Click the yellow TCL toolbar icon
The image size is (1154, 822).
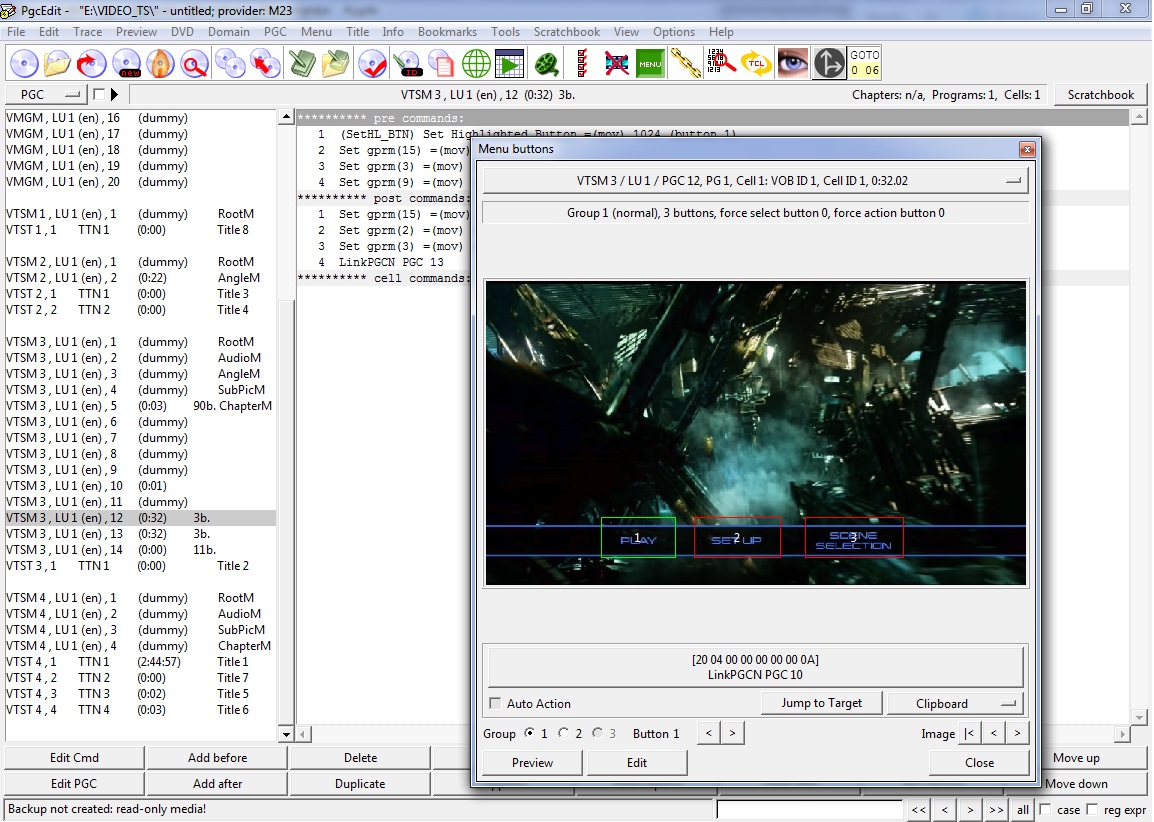click(x=757, y=63)
